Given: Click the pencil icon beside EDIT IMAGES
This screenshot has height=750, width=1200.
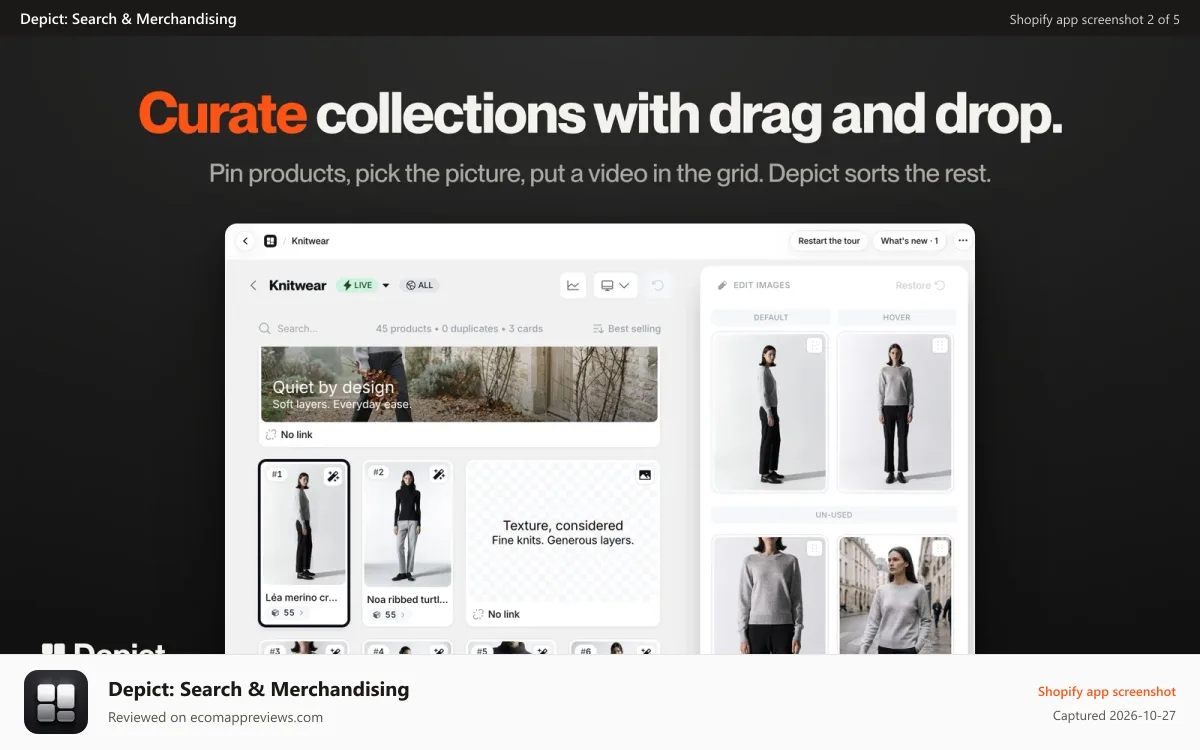Looking at the screenshot, I should [723, 285].
